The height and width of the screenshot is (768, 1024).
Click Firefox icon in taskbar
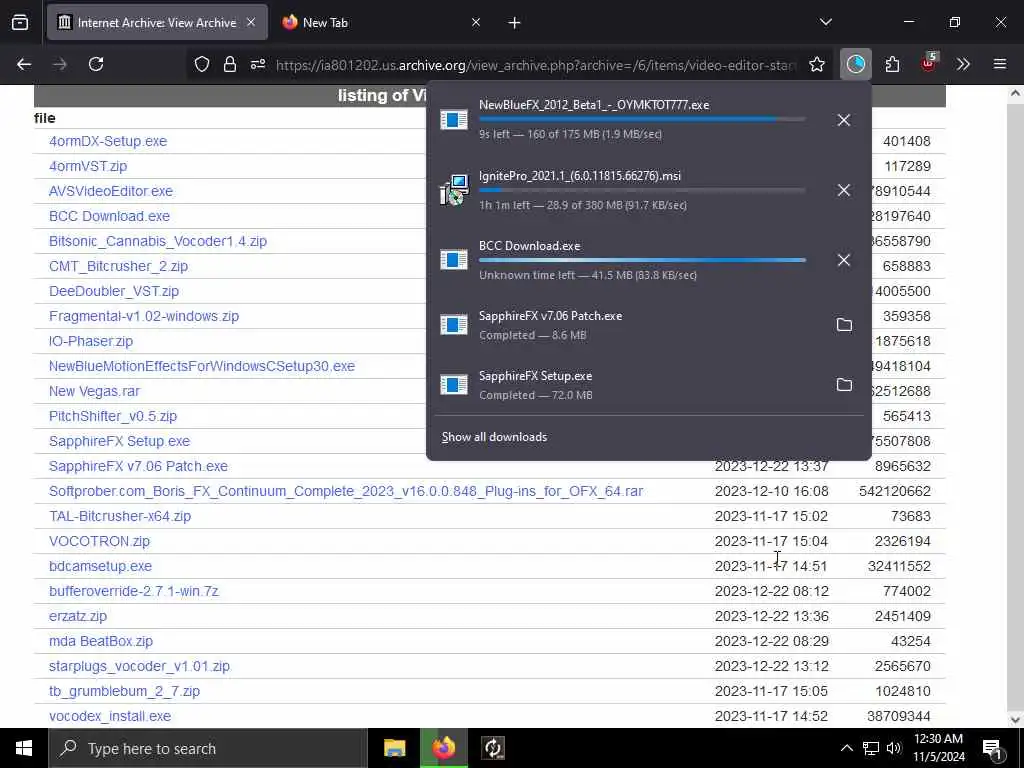(443, 748)
